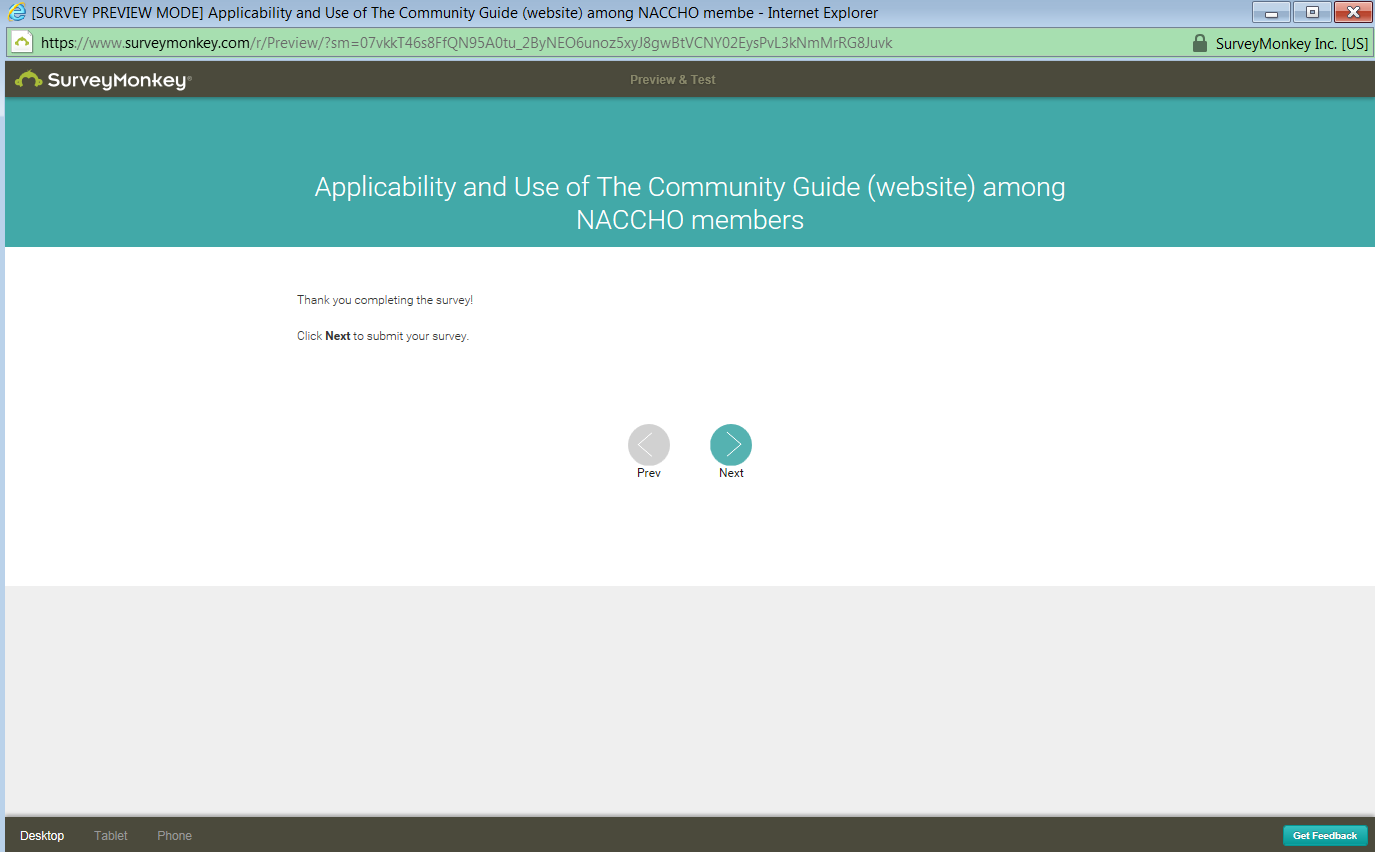Click the Prev label under the arrow

(649, 473)
